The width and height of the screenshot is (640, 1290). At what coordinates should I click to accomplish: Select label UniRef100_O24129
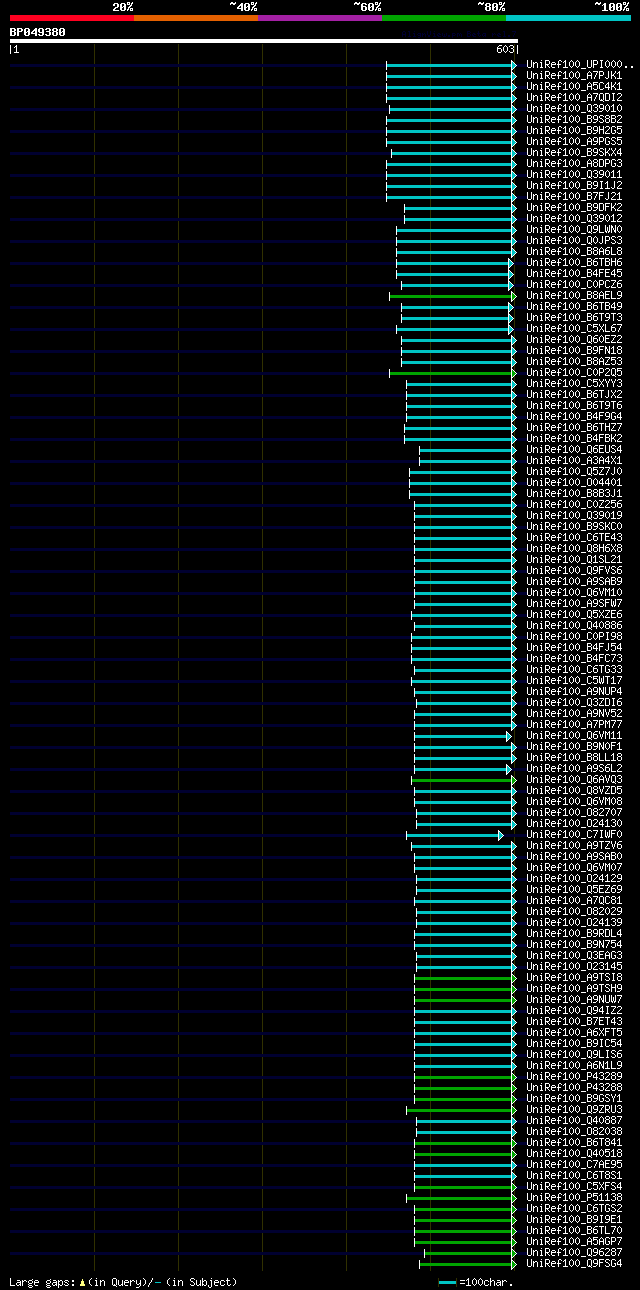(574, 878)
